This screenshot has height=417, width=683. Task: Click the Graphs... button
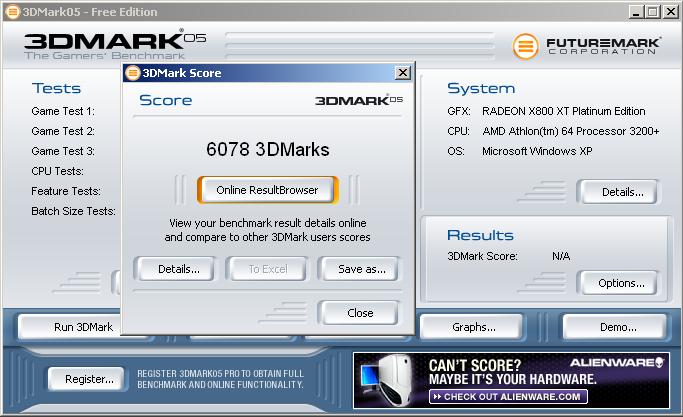pos(472,327)
